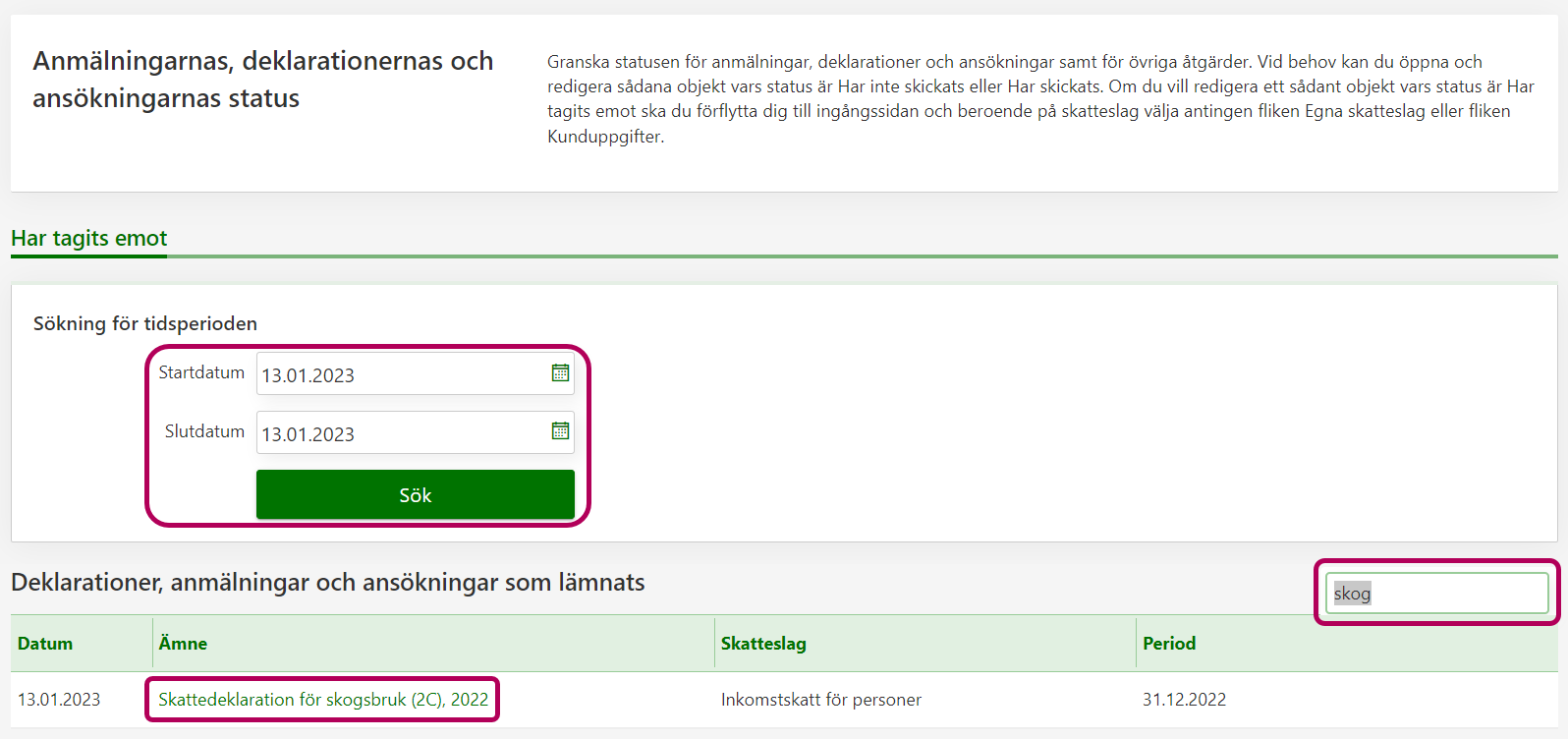Screen dimensions: 1568x739
Task: Click the Inkomstskatt för personer cell
Action: [x=821, y=700]
